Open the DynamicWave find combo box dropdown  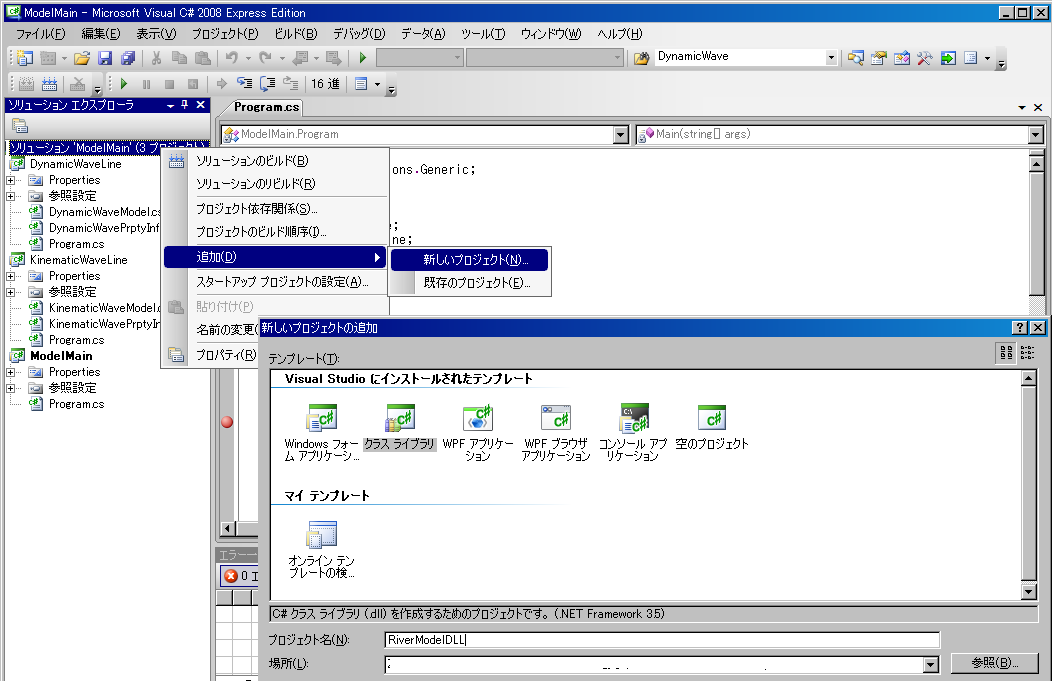(x=831, y=58)
